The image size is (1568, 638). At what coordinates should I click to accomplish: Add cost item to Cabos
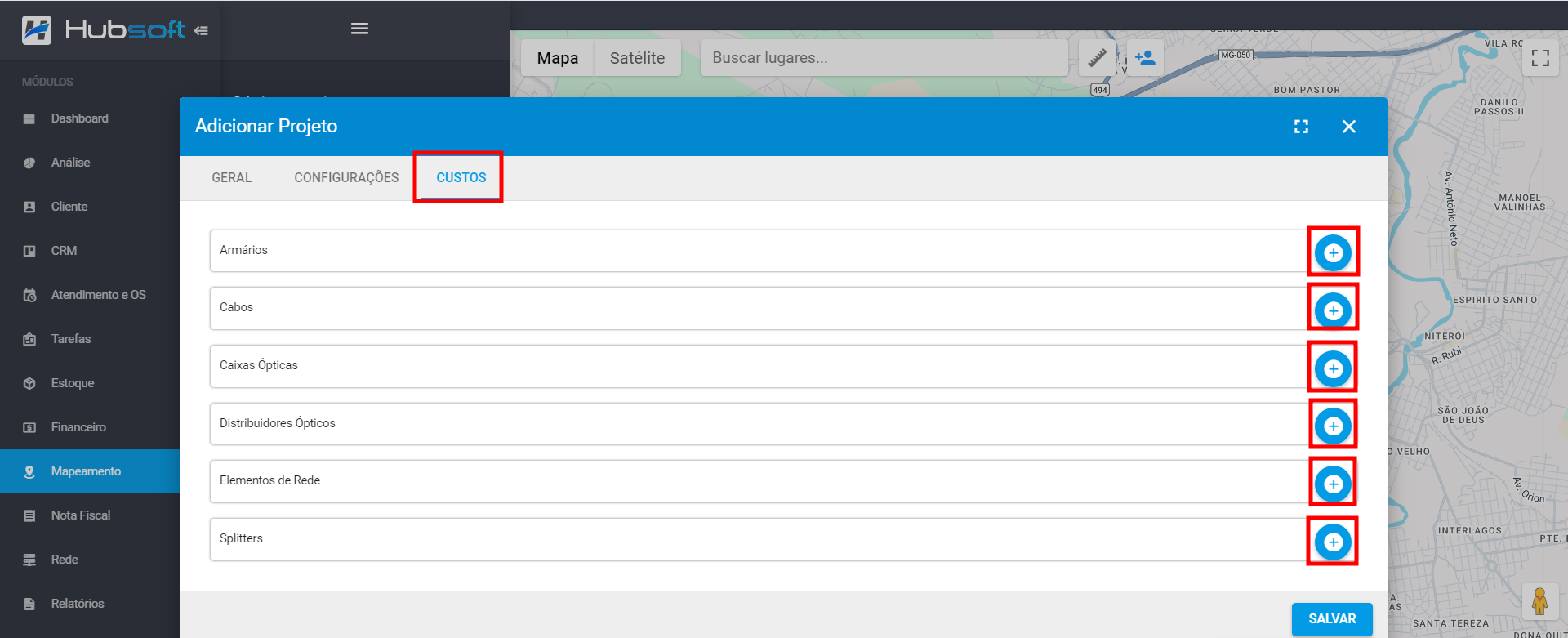click(x=1333, y=310)
